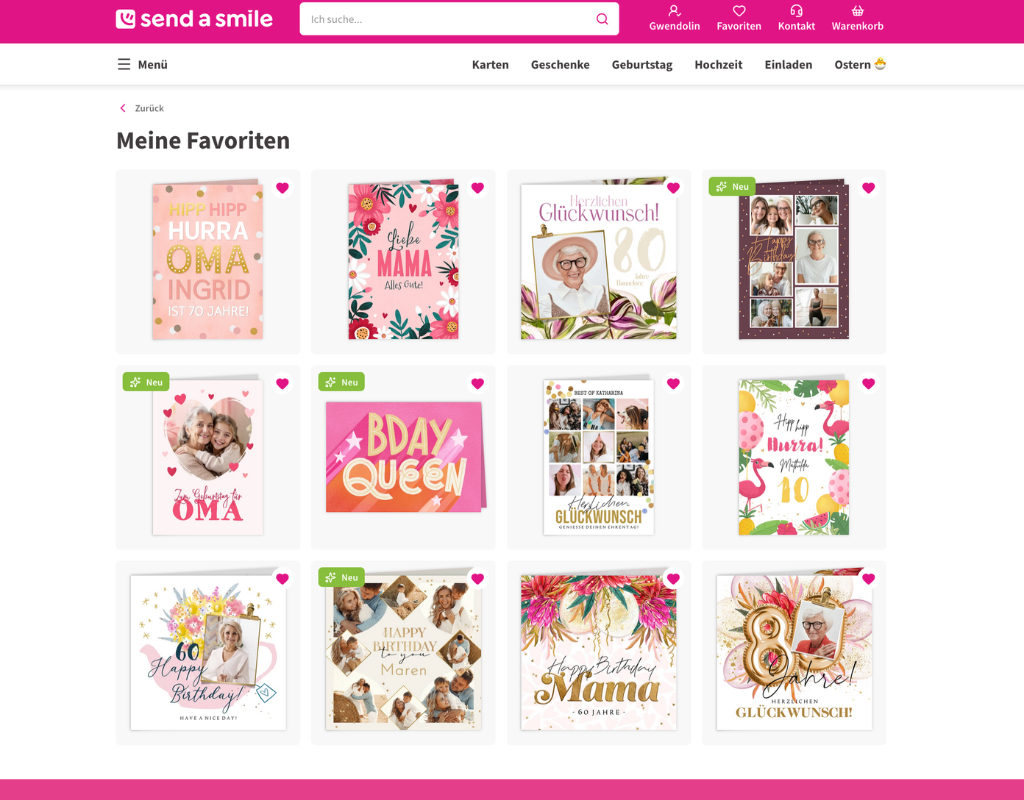Screen dimensions: 1024x800
Task: Open the Herzlichen Glückwunsch 80 card
Action: (x=599, y=259)
